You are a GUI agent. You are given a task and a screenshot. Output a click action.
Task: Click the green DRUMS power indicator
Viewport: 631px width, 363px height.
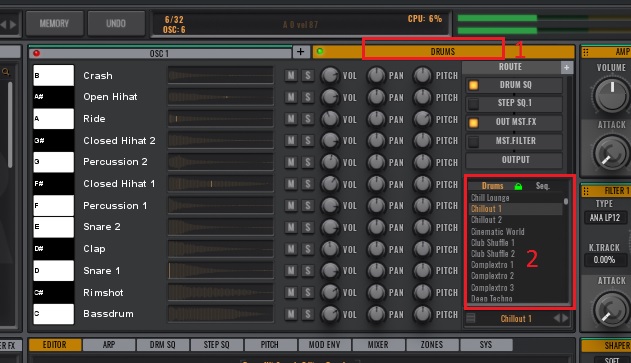(320, 51)
